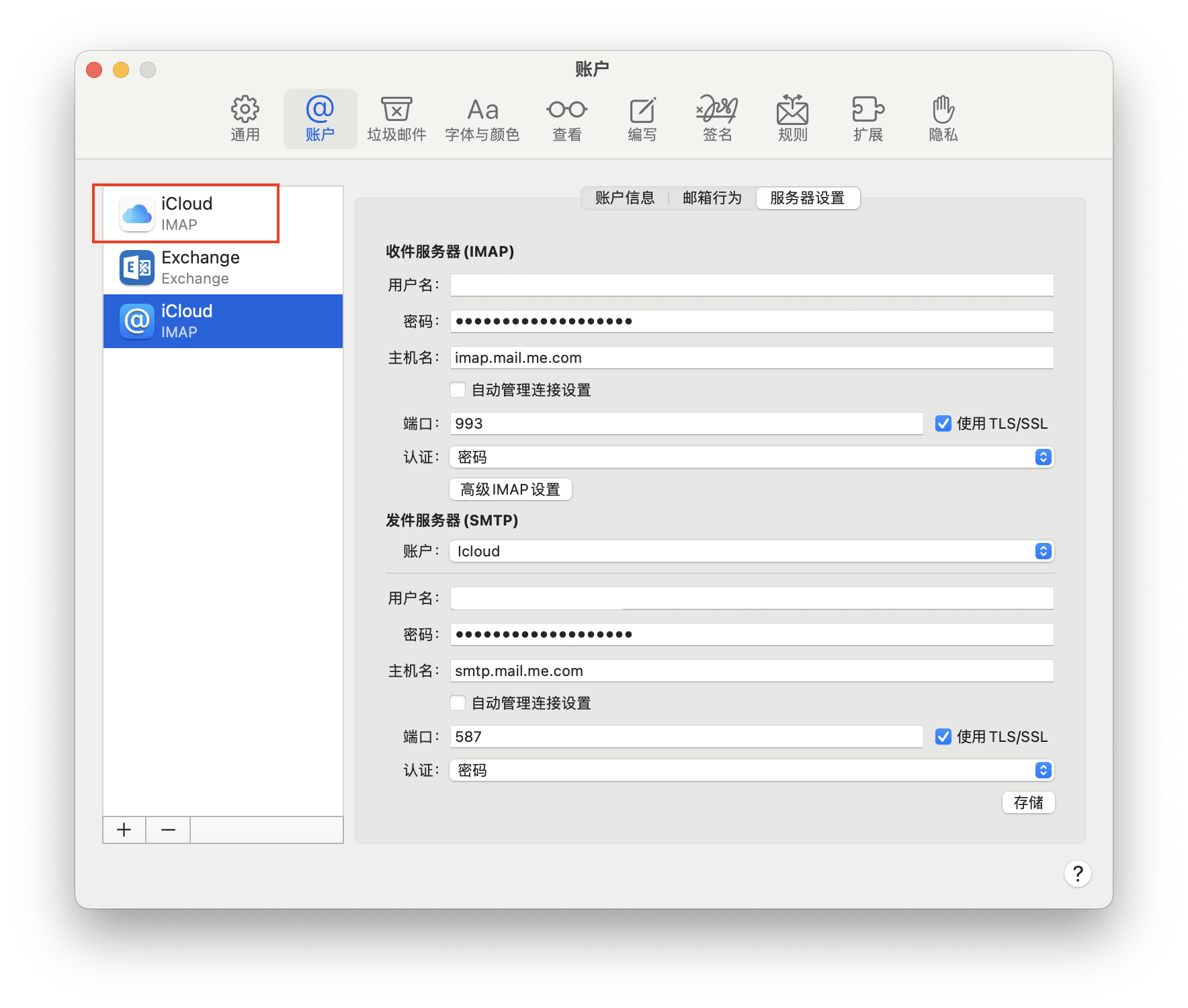This screenshot has width=1188, height=1008.
Task: Open SMTP authentication (认证) dropdown
Action: pos(751,770)
